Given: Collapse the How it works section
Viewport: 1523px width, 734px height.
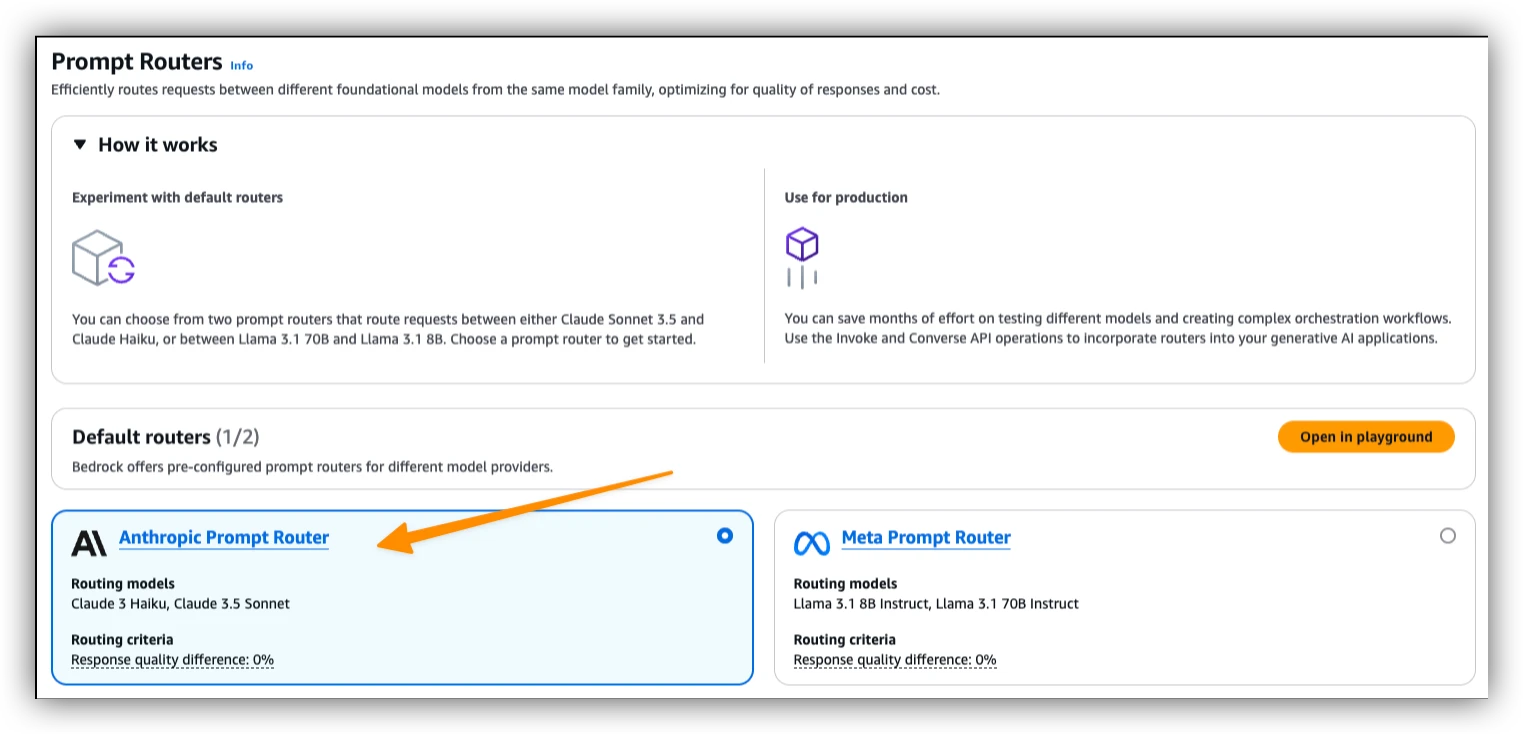Looking at the screenshot, I should tap(80, 145).
